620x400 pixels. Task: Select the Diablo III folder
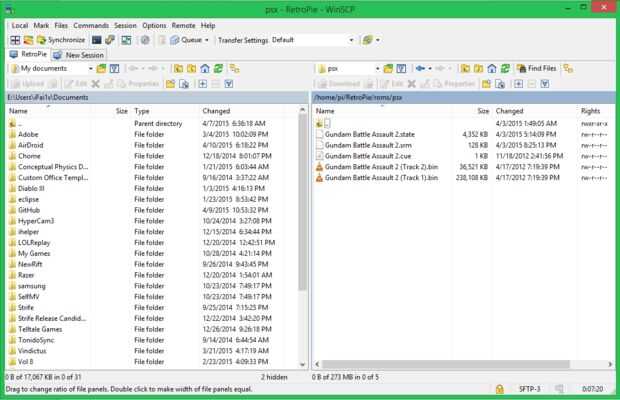[x=31, y=188]
